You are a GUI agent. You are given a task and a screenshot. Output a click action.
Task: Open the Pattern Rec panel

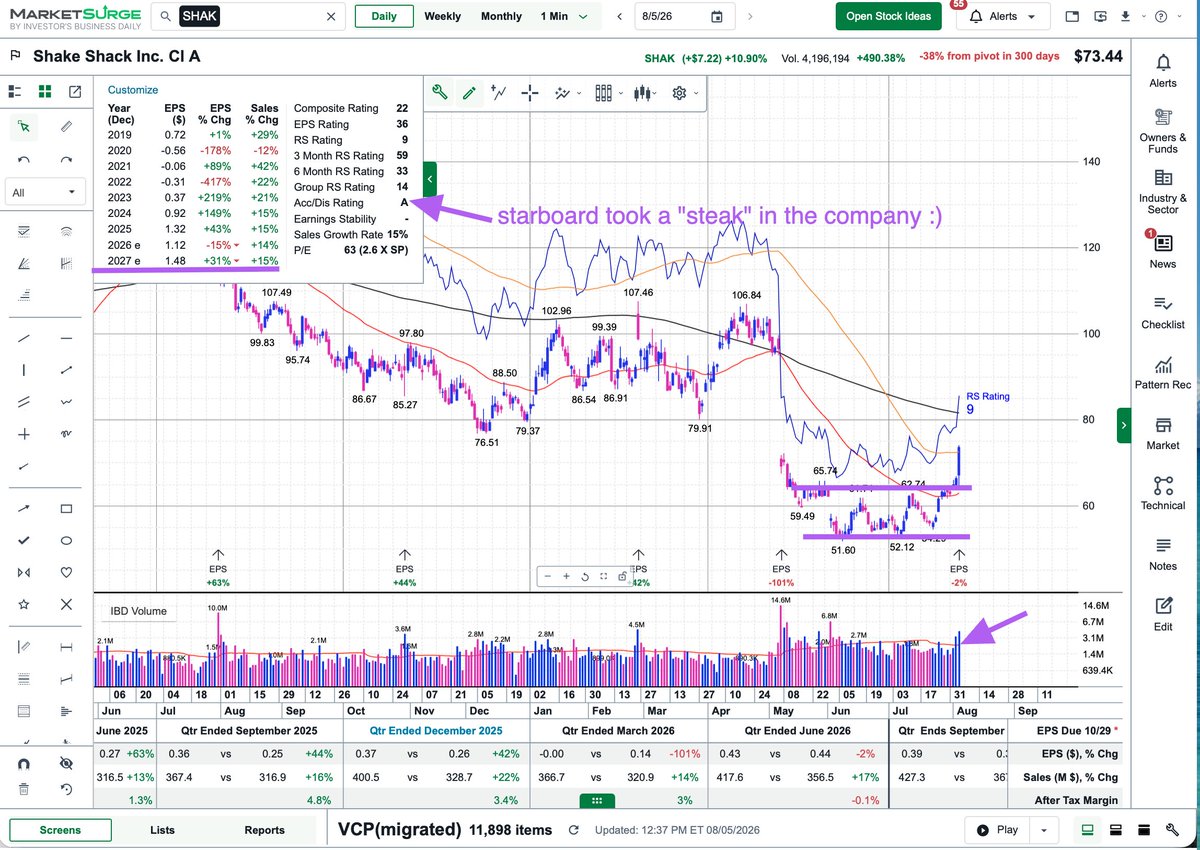(x=1163, y=371)
